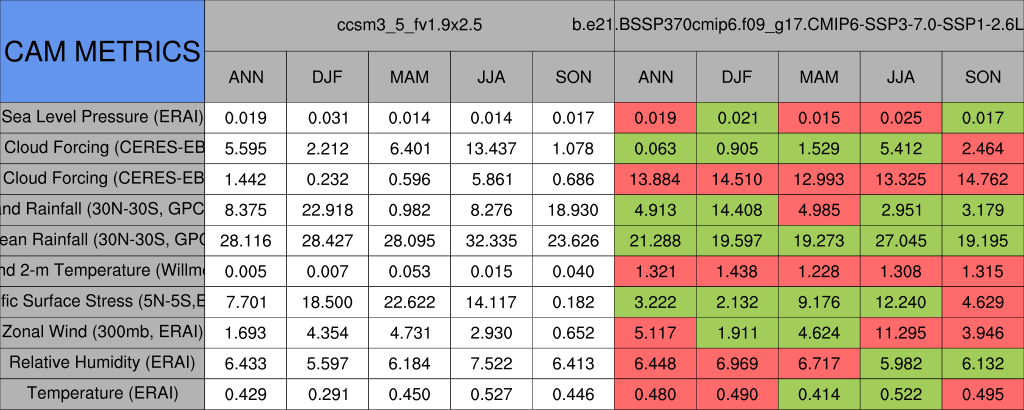Click the green cell showing 0.063
This screenshot has height=410, width=1024.
655,148
